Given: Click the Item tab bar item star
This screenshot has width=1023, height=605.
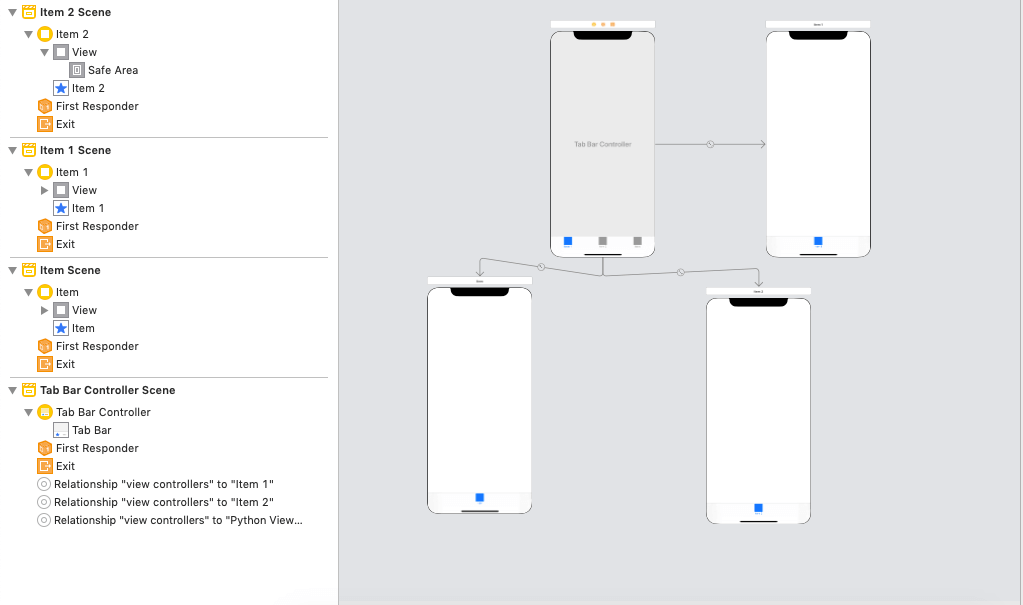Looking at the screenshot, I should click(x=60, y=328).
